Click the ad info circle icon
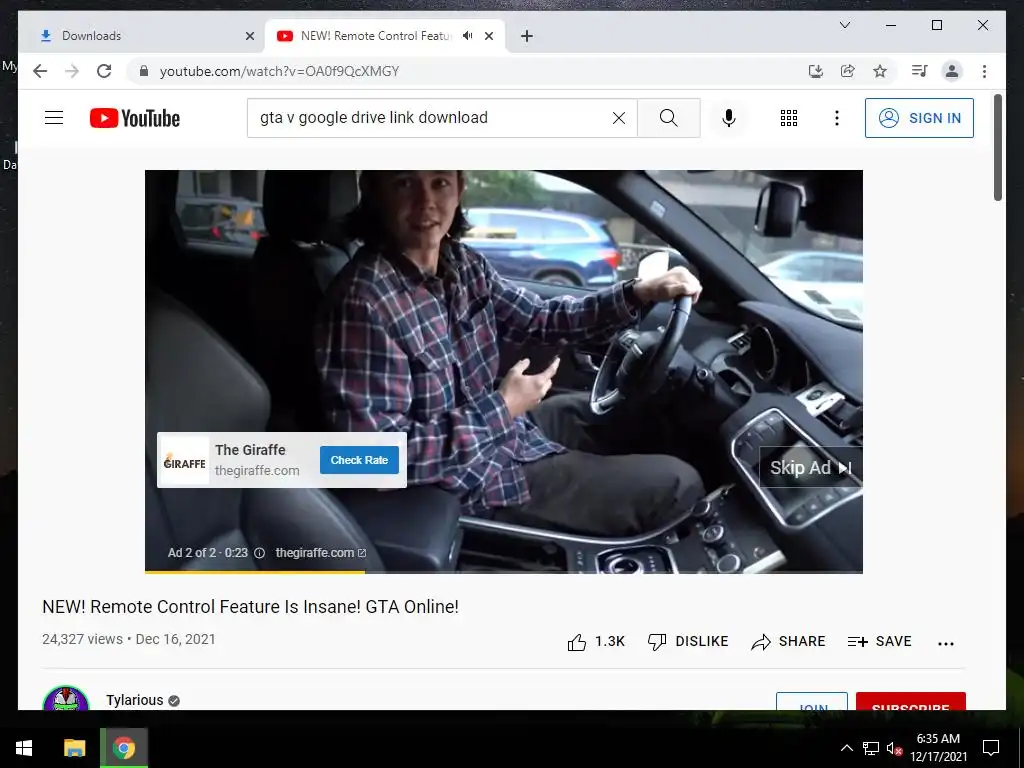1024x768 pixels. [x=259, y=553]
